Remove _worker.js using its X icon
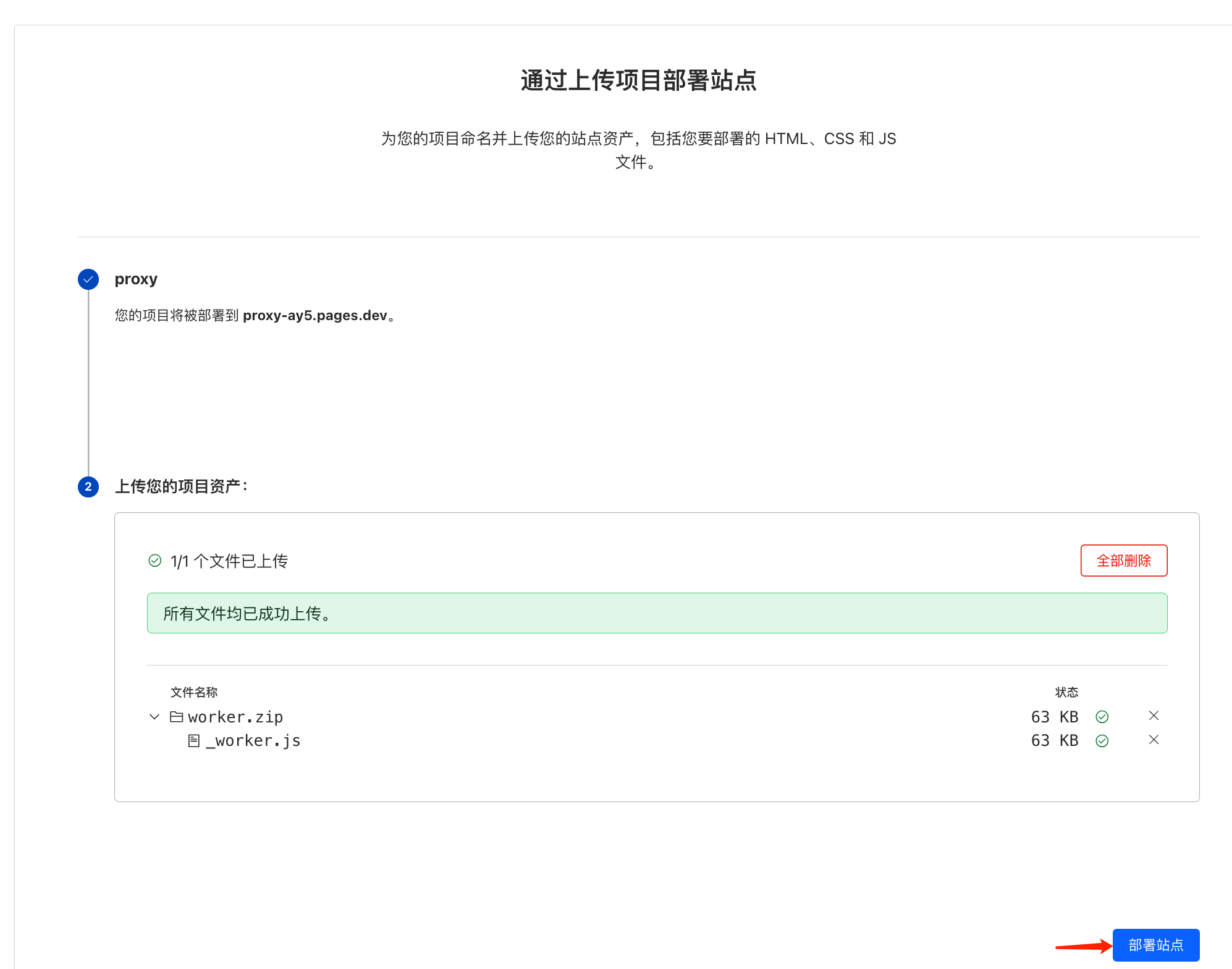Viewport: 1232px width, 969px height. [x=1154, y=740]
